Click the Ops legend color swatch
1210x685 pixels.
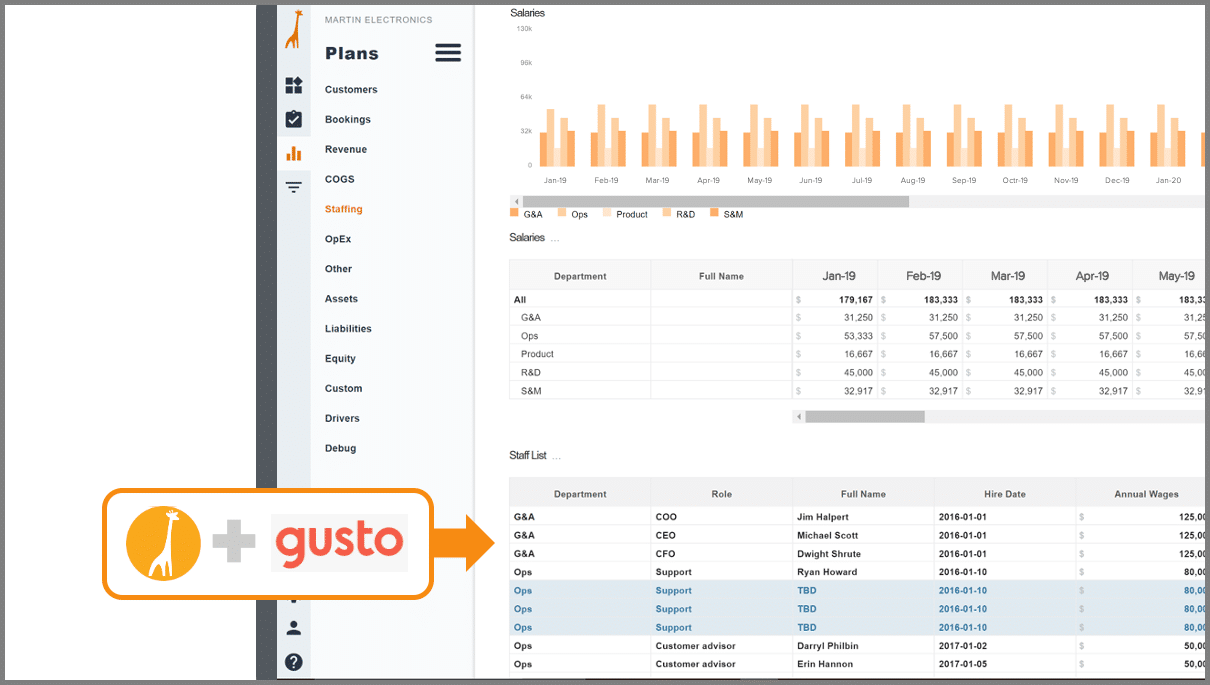pos(562,213)
